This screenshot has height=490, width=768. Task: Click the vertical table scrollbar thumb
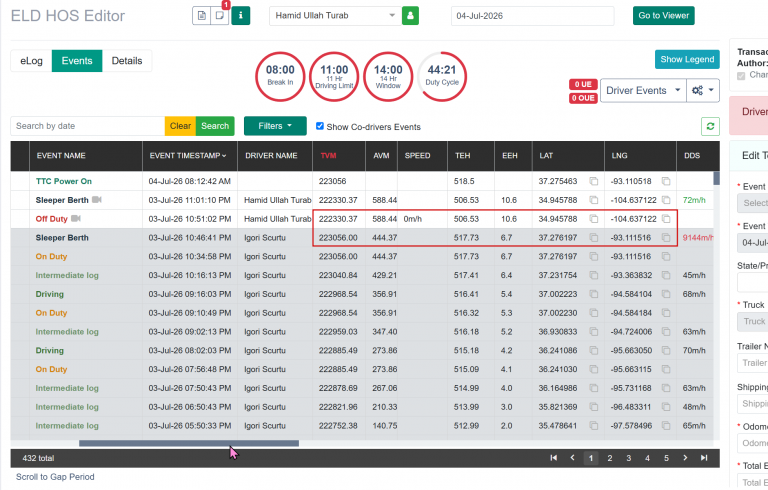(716, 178)
